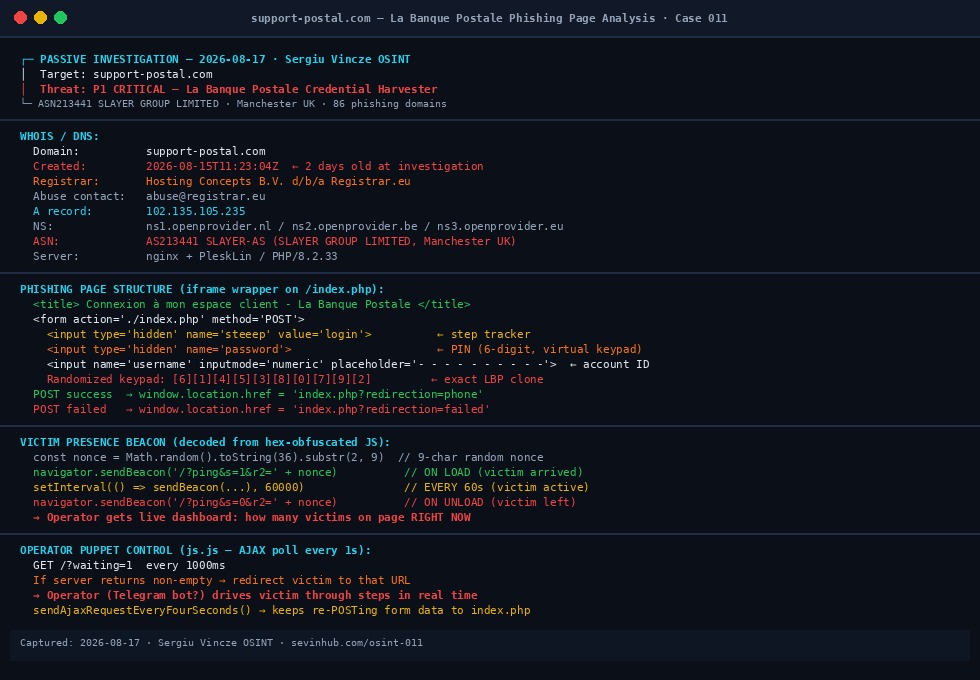Image resolution: width=980 pixels, height=680 pixels.
Task: Click the input name='username' line
Action: point(301,364)
